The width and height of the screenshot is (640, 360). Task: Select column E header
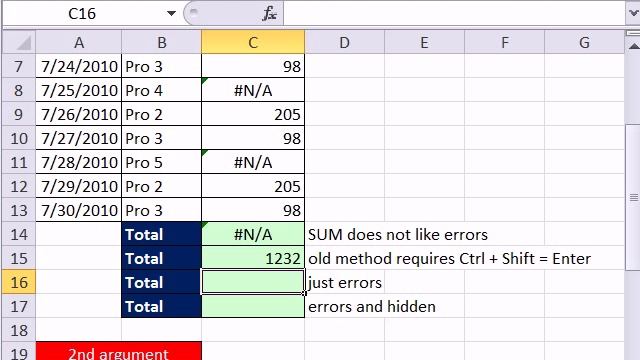[424, 42]
